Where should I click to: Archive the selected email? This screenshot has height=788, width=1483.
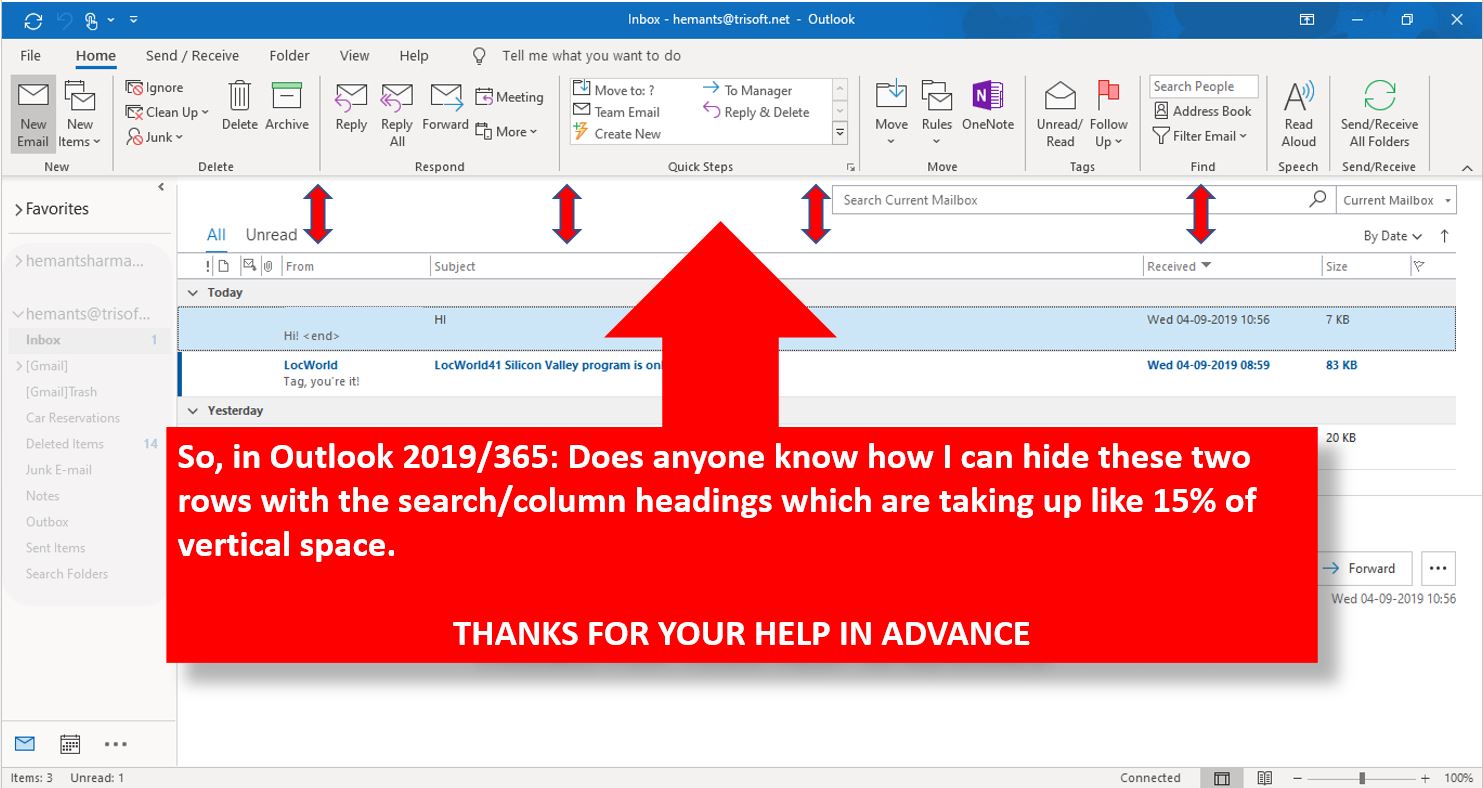click(x=287, y=105)
